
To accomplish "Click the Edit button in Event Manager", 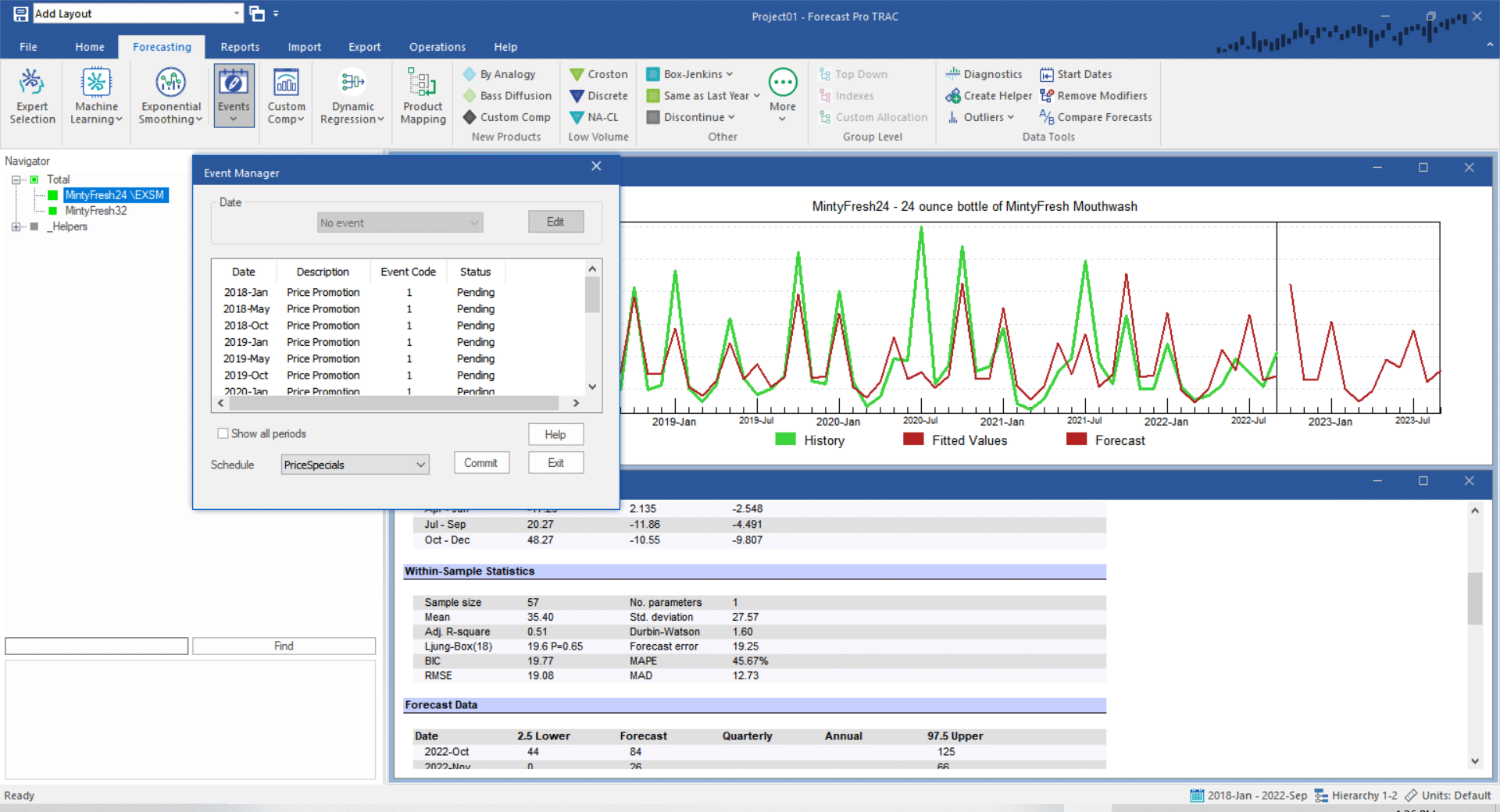I will pyautogui.click(x=555, y=221).
